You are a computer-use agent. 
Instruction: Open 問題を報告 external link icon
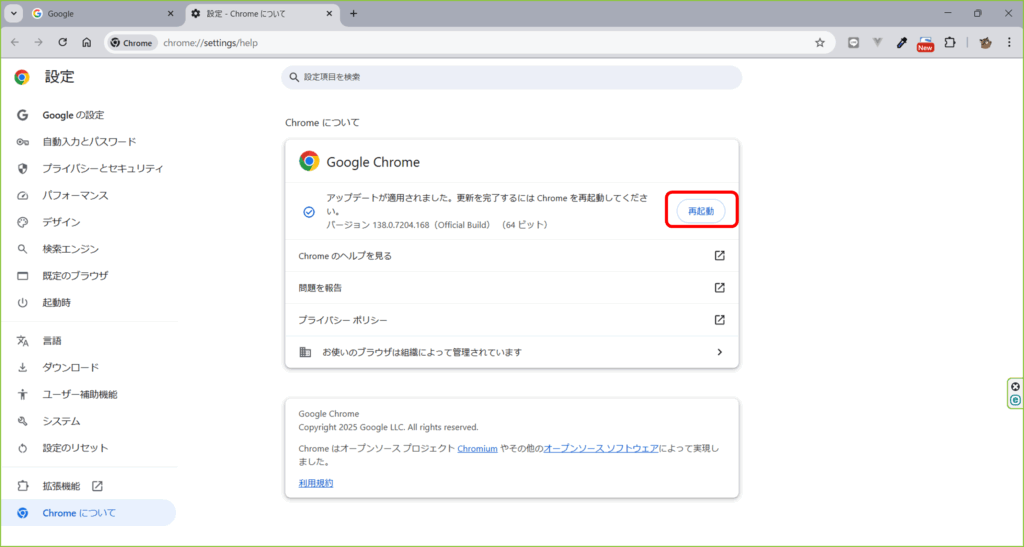point(719,288)
